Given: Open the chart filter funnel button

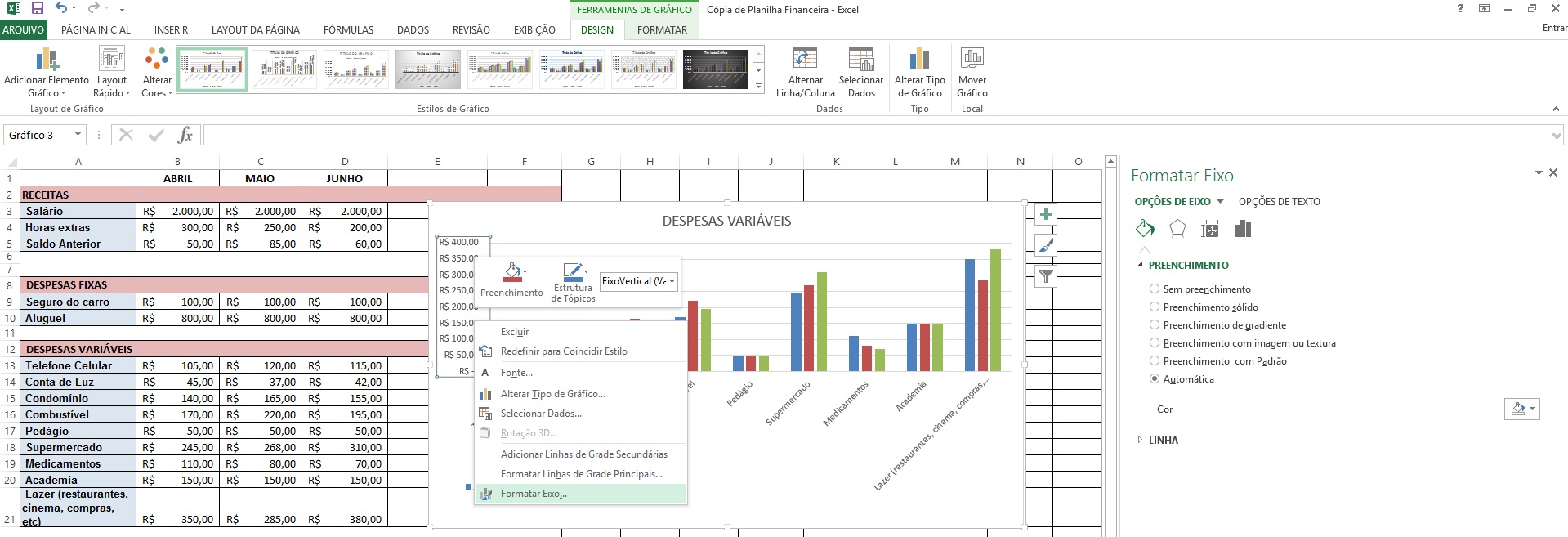Looking at the screenshot, I should (1045, 277).
